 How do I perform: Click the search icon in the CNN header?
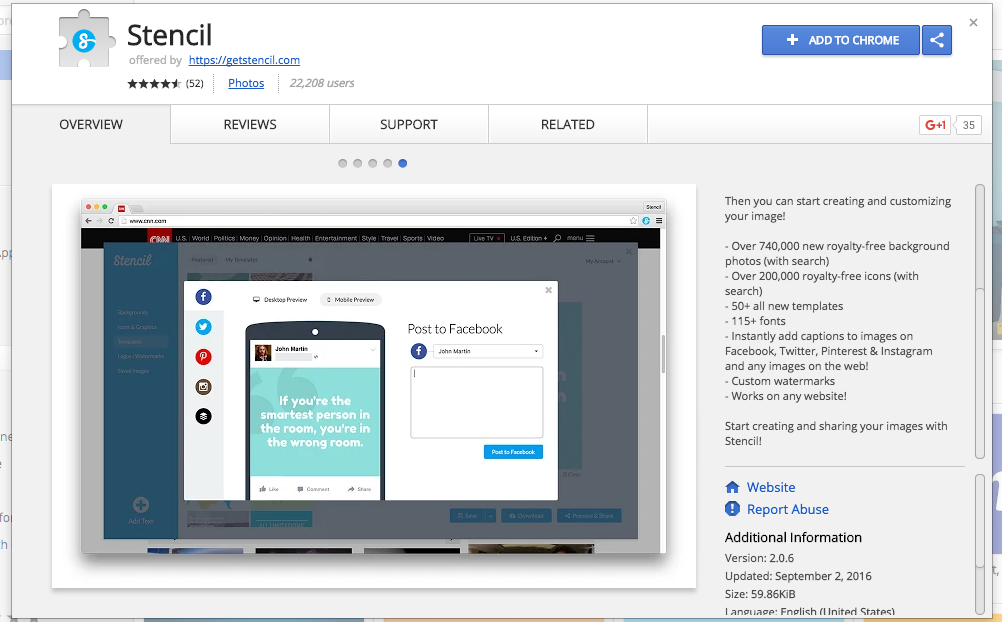[557, 238]
